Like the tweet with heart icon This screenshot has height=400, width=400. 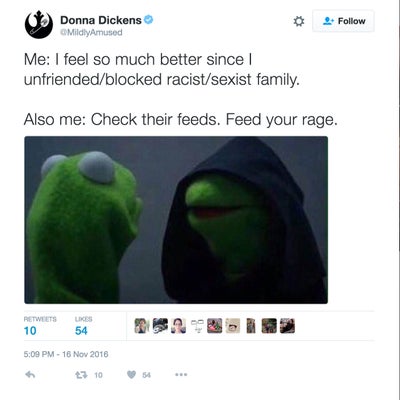(x=132, y=375)
